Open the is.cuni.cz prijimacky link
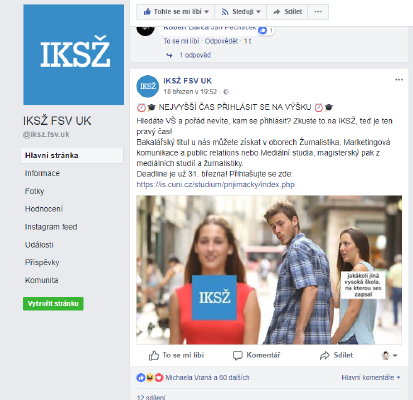 click(216, 184)
